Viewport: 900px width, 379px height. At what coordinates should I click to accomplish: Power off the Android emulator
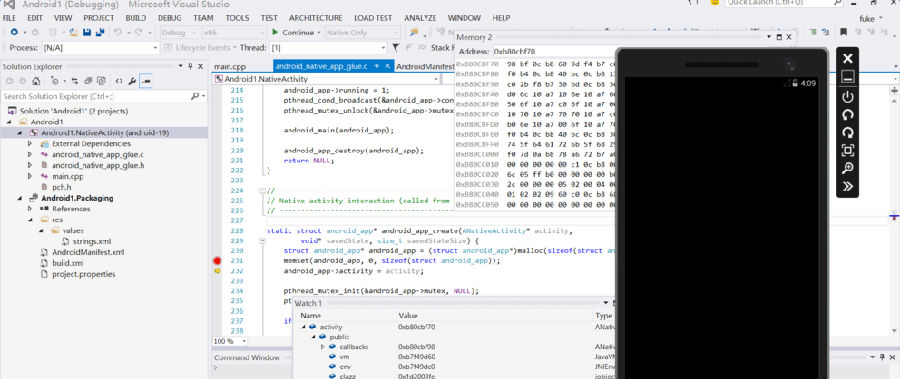click(x=847, y=96)
